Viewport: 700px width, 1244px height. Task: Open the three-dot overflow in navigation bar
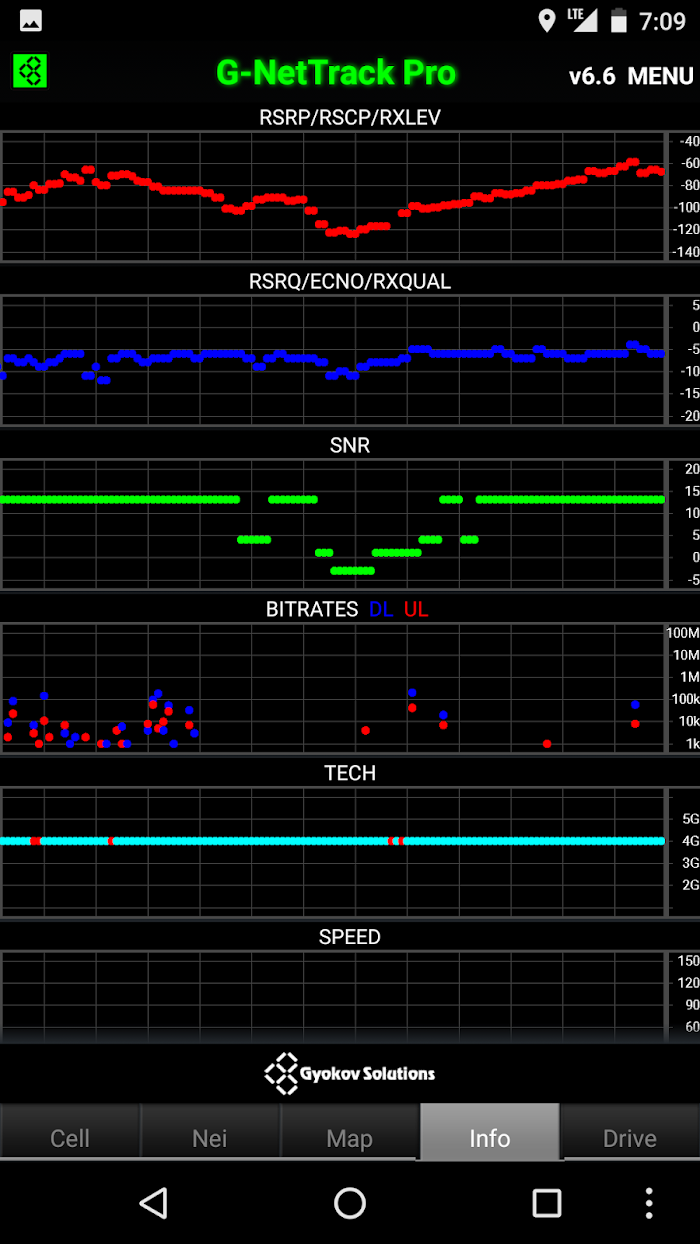click(x=649, y=1203)
